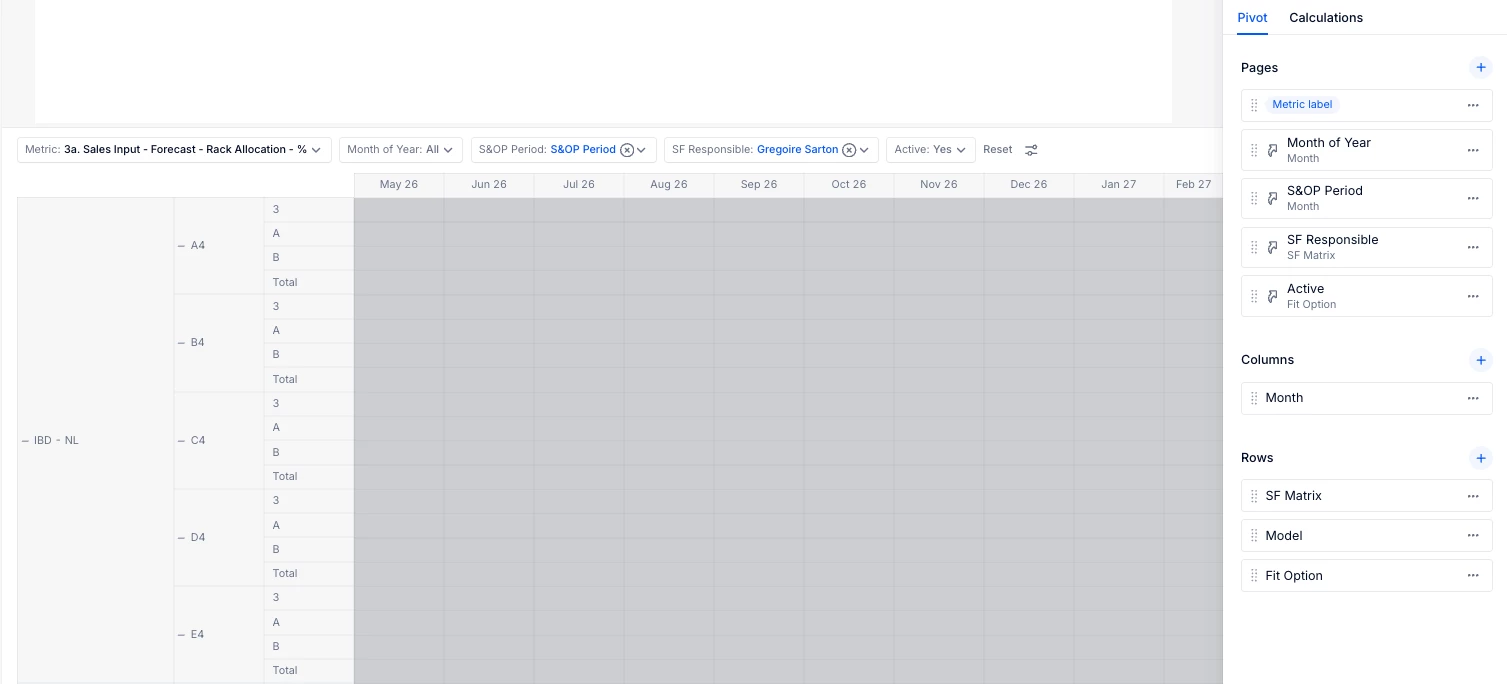Clear the S&OP Period filter value
Screen dimensions: 1507x684
(627, 150)
